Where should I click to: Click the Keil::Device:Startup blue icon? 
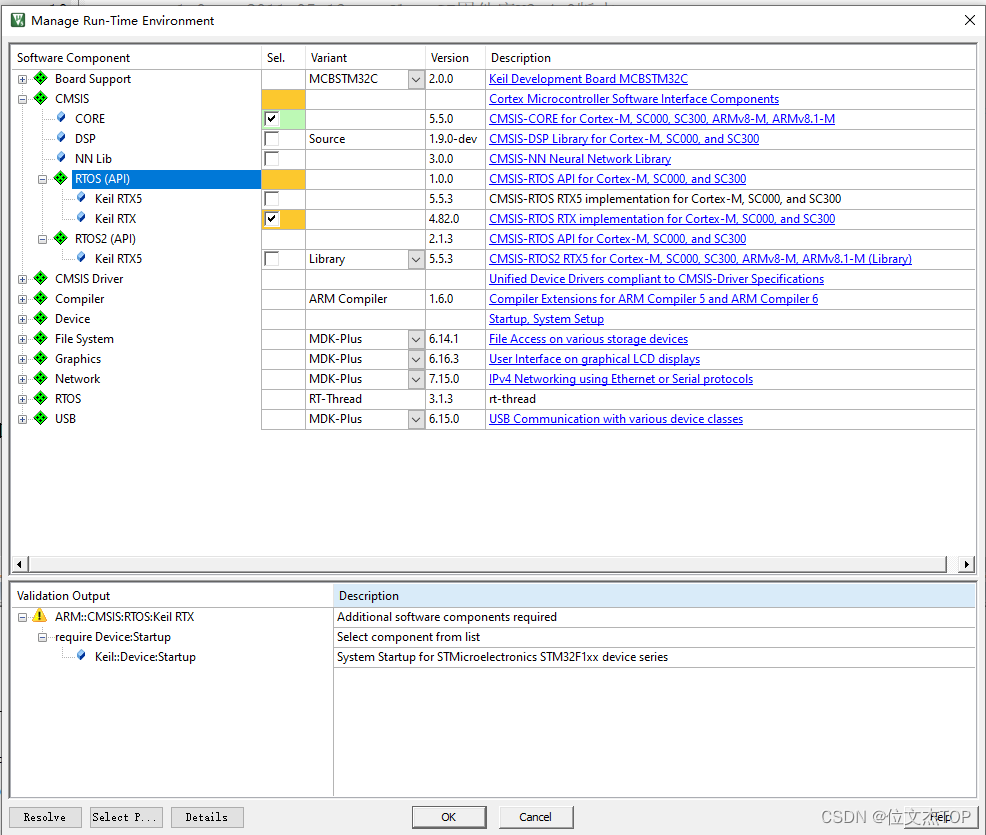(x=81, y=656)
